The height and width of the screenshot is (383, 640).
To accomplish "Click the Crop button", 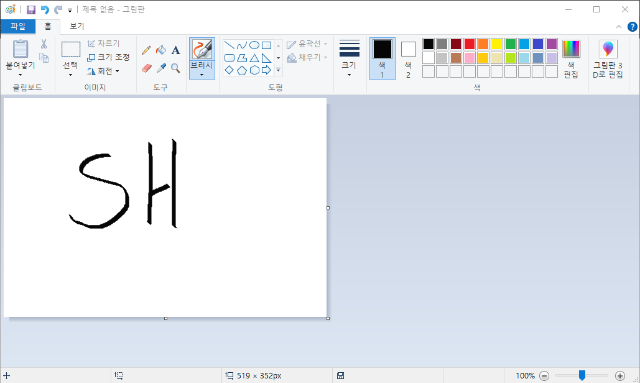I will pyautogui.click(x=104, y=43).
